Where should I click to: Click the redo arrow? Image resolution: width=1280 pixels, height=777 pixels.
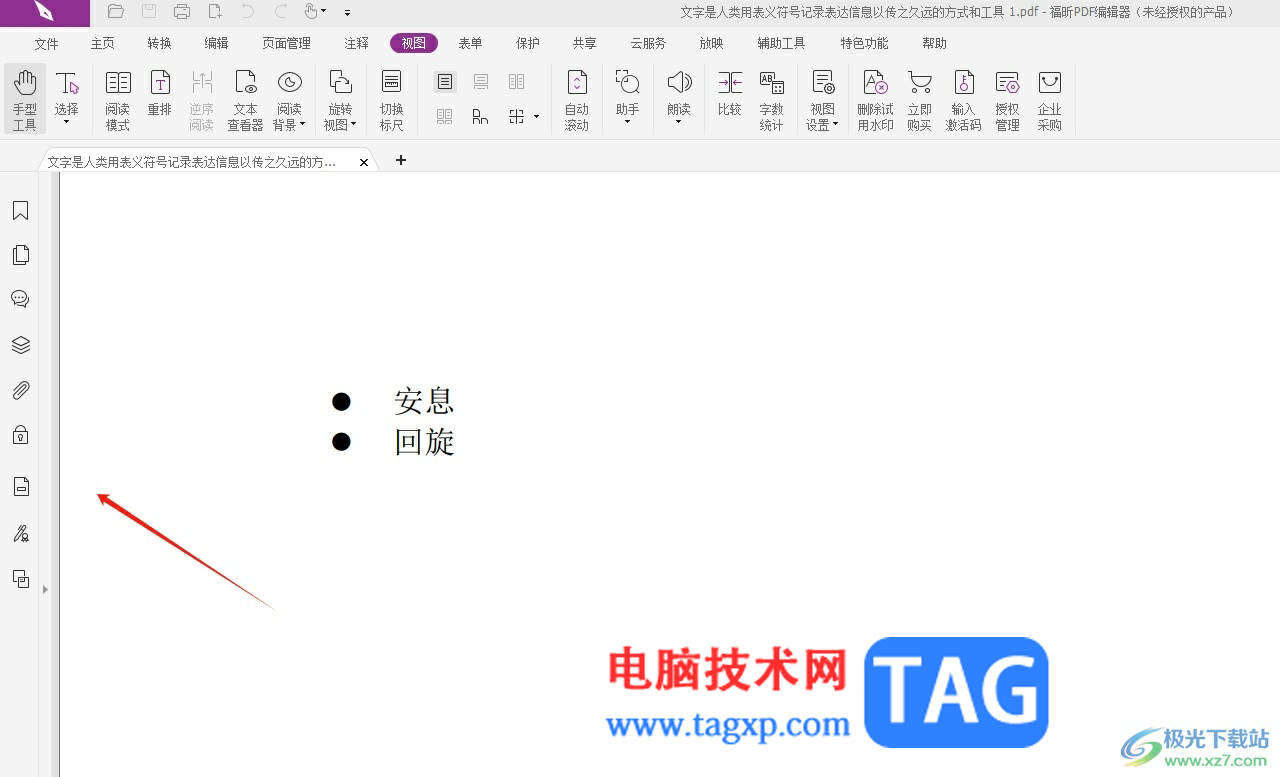[x=281, y=12]
